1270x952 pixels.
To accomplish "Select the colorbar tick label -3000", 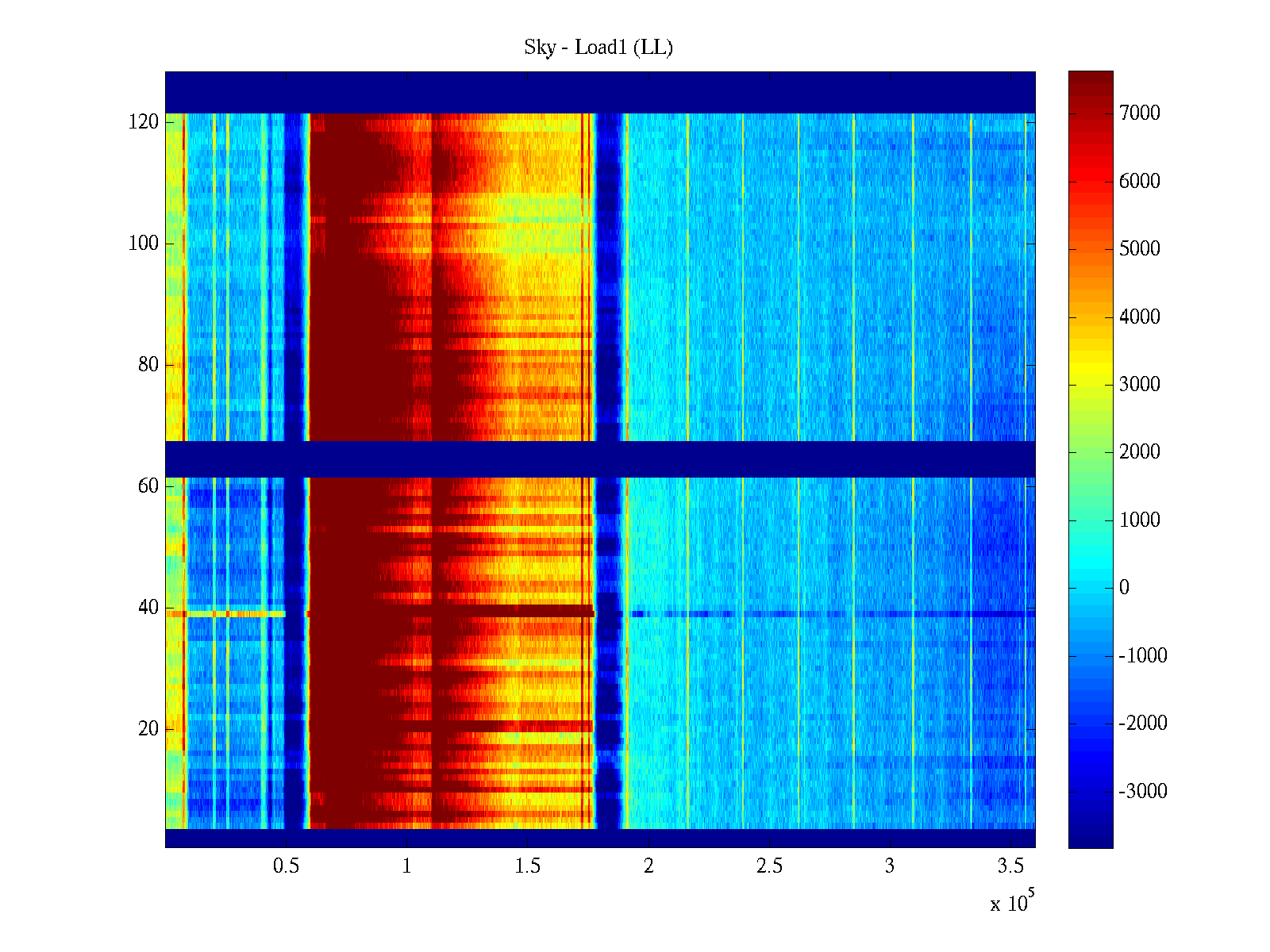I will (x=1142, y=791).
